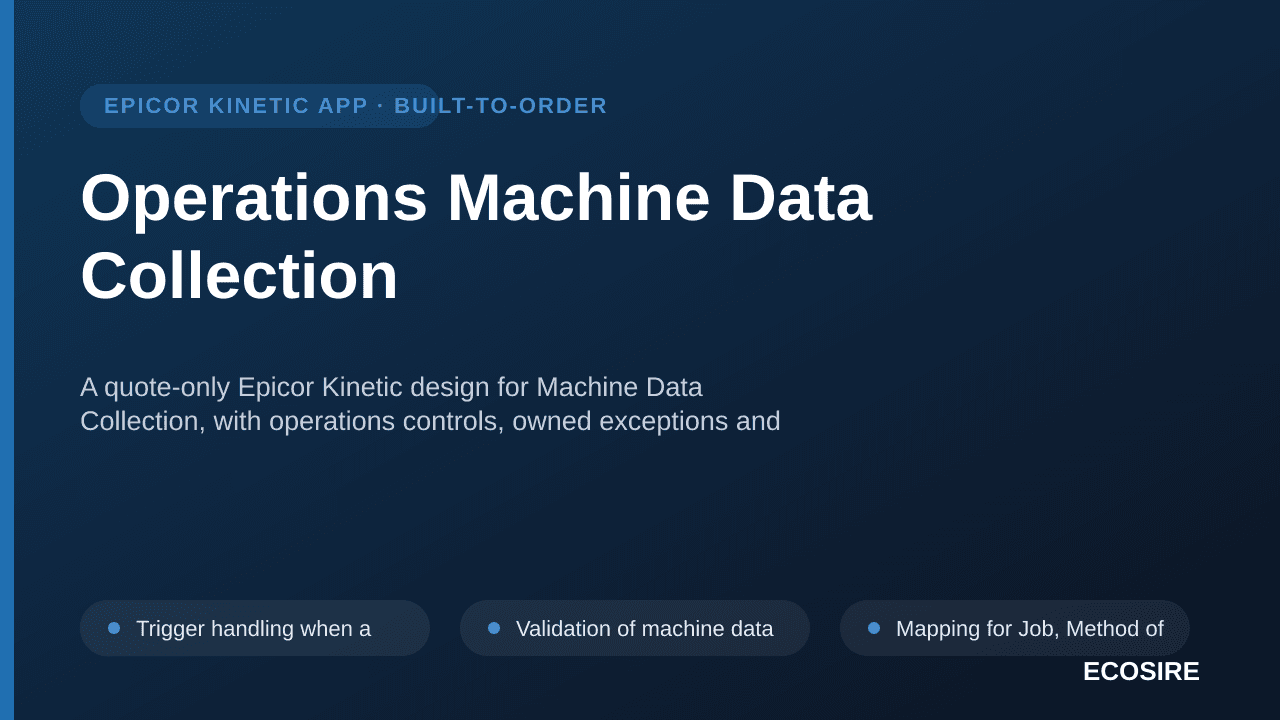Open the 'Trigger handling when a' pill
Screen dimensions: 1280x720
255,628
